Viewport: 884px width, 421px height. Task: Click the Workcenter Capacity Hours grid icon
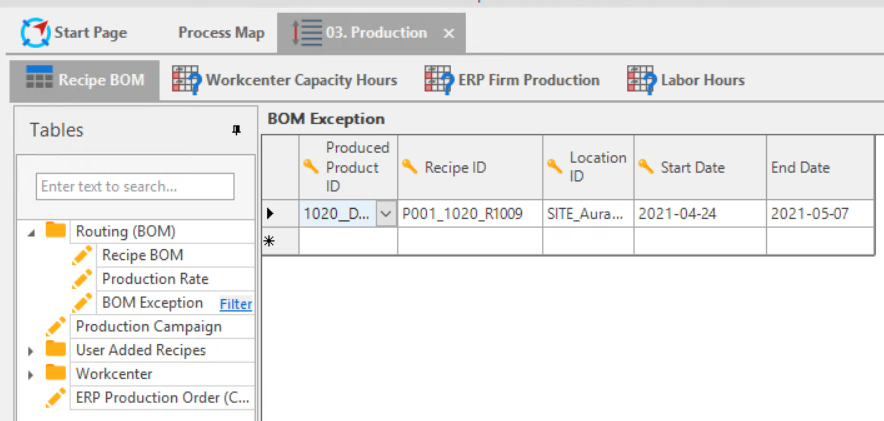click(x=186, y=79)
